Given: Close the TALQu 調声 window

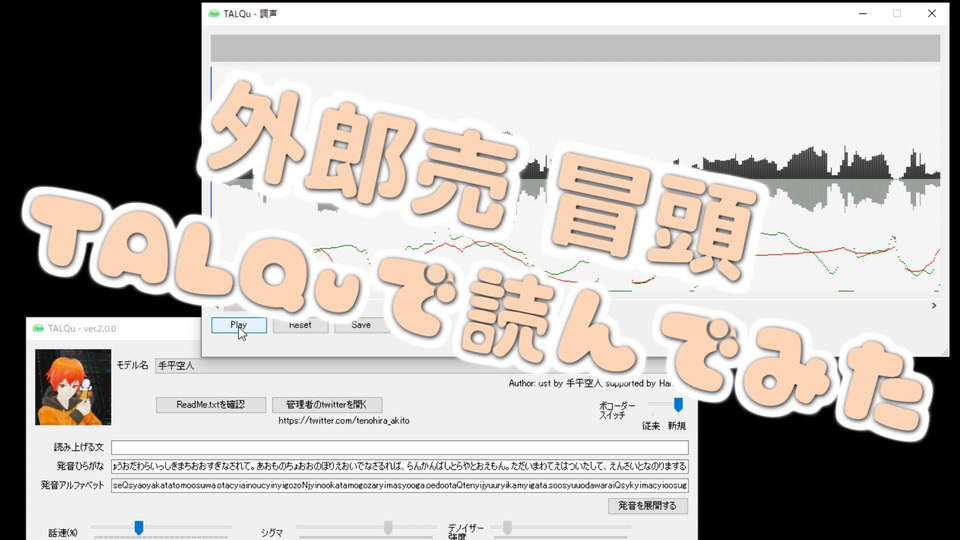Looking at the screenshot, I should 931,13.
